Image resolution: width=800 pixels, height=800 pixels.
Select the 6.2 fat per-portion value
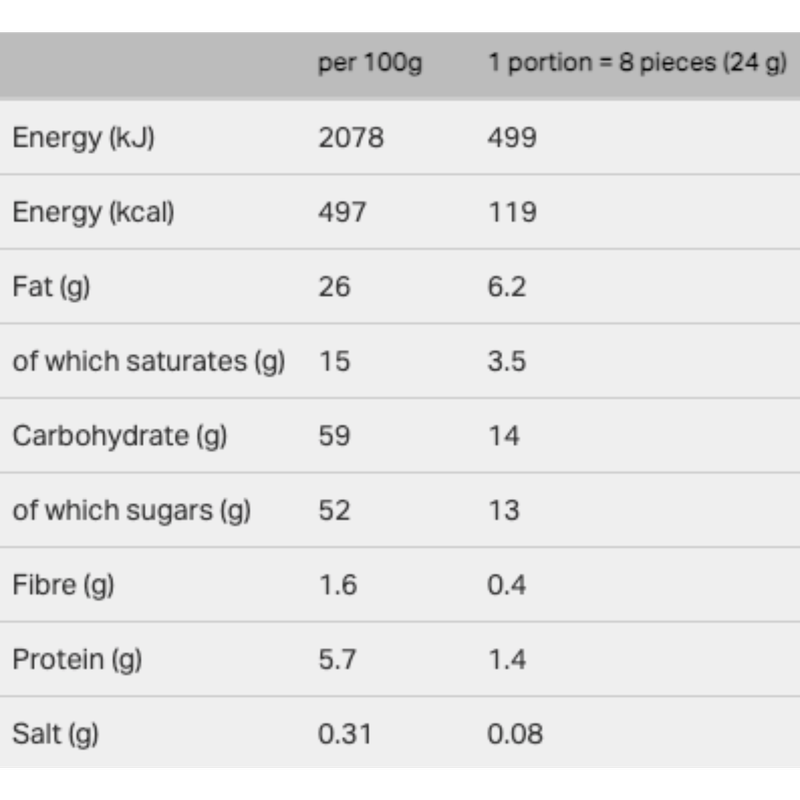tap(506, 286)
